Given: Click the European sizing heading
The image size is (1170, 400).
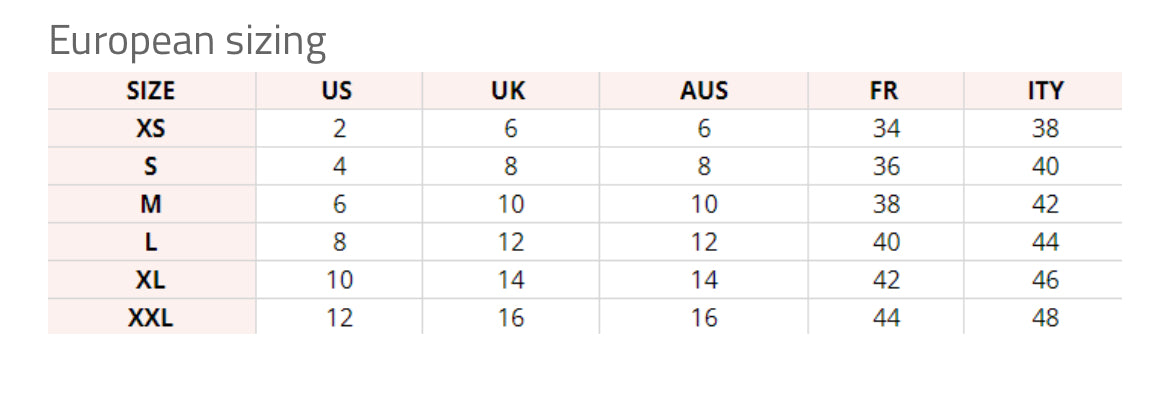Looking at the screenshot, I should pyautogui.click(x=187, y=43).
